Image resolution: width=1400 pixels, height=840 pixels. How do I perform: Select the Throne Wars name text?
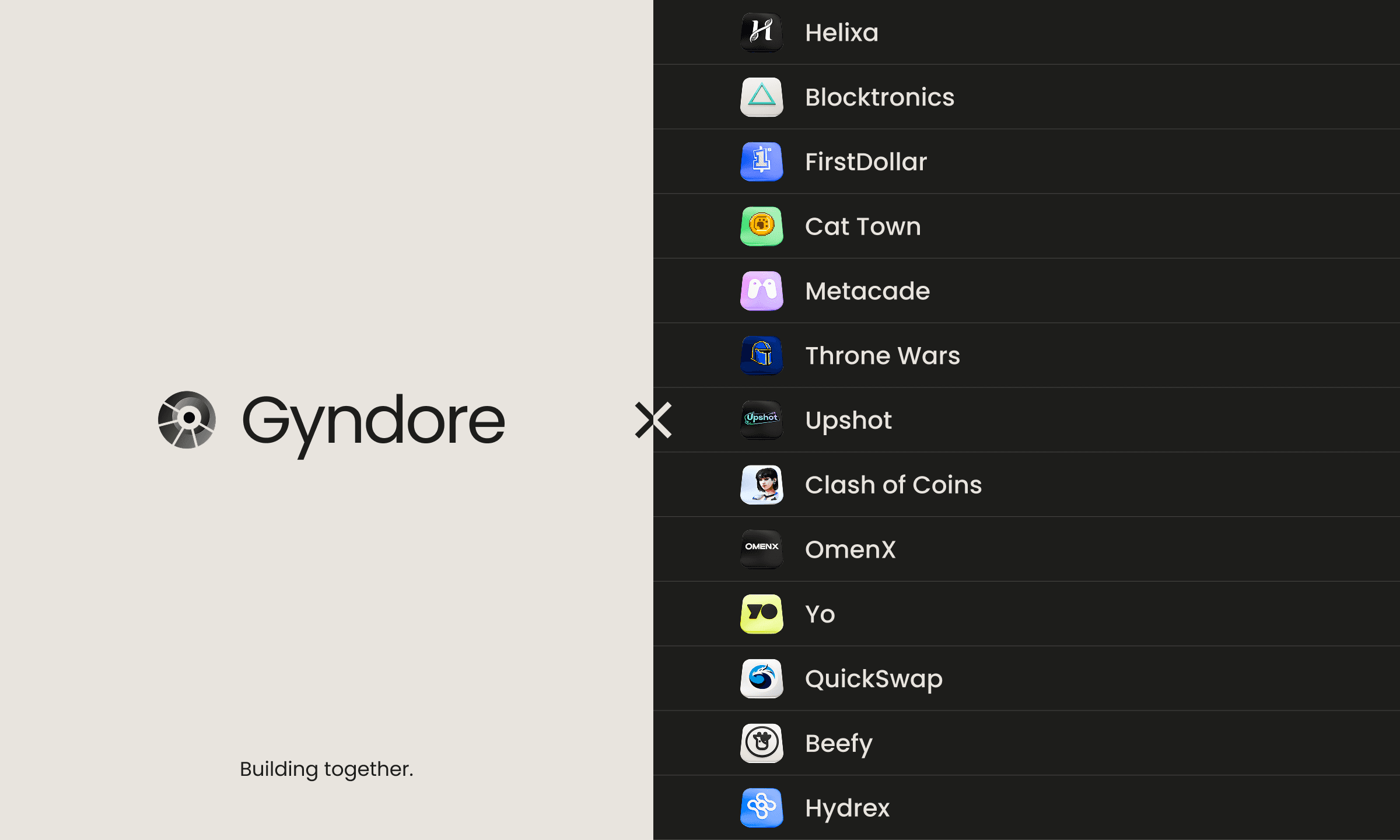tap(883, 356)
